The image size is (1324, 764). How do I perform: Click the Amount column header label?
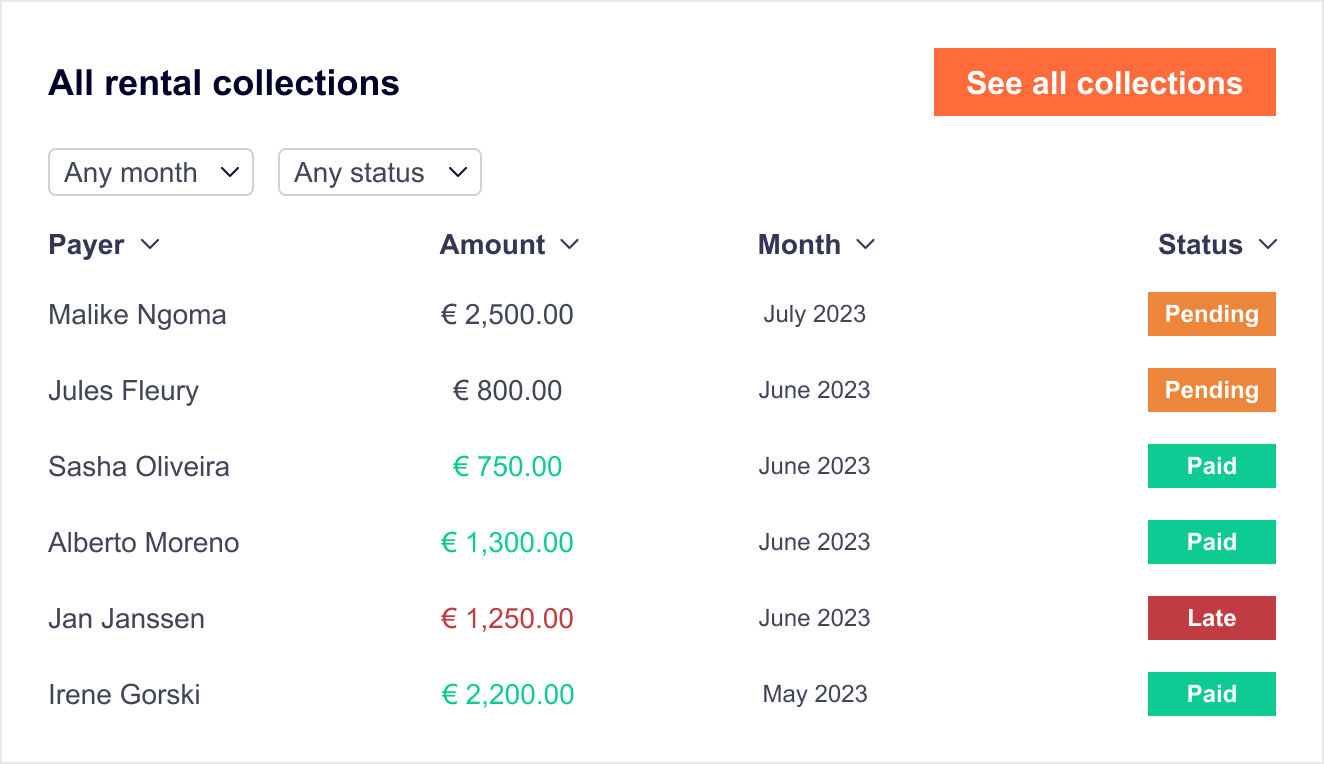click(x=492, y=244)
